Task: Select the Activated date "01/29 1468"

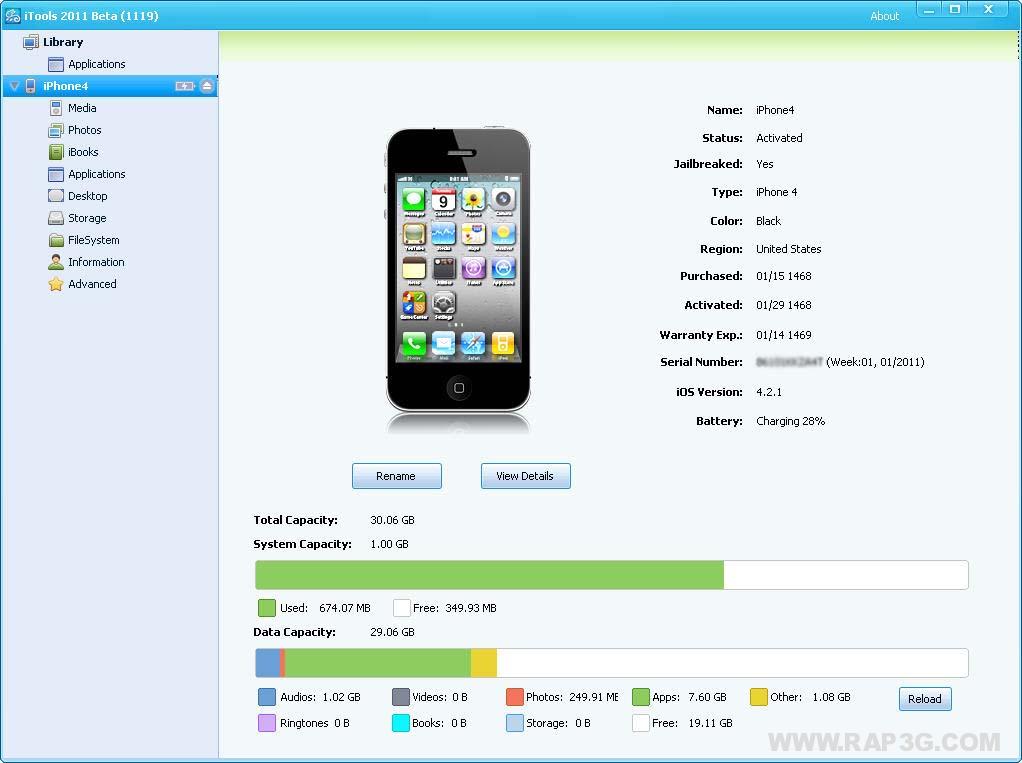Action: coord(783,305)
